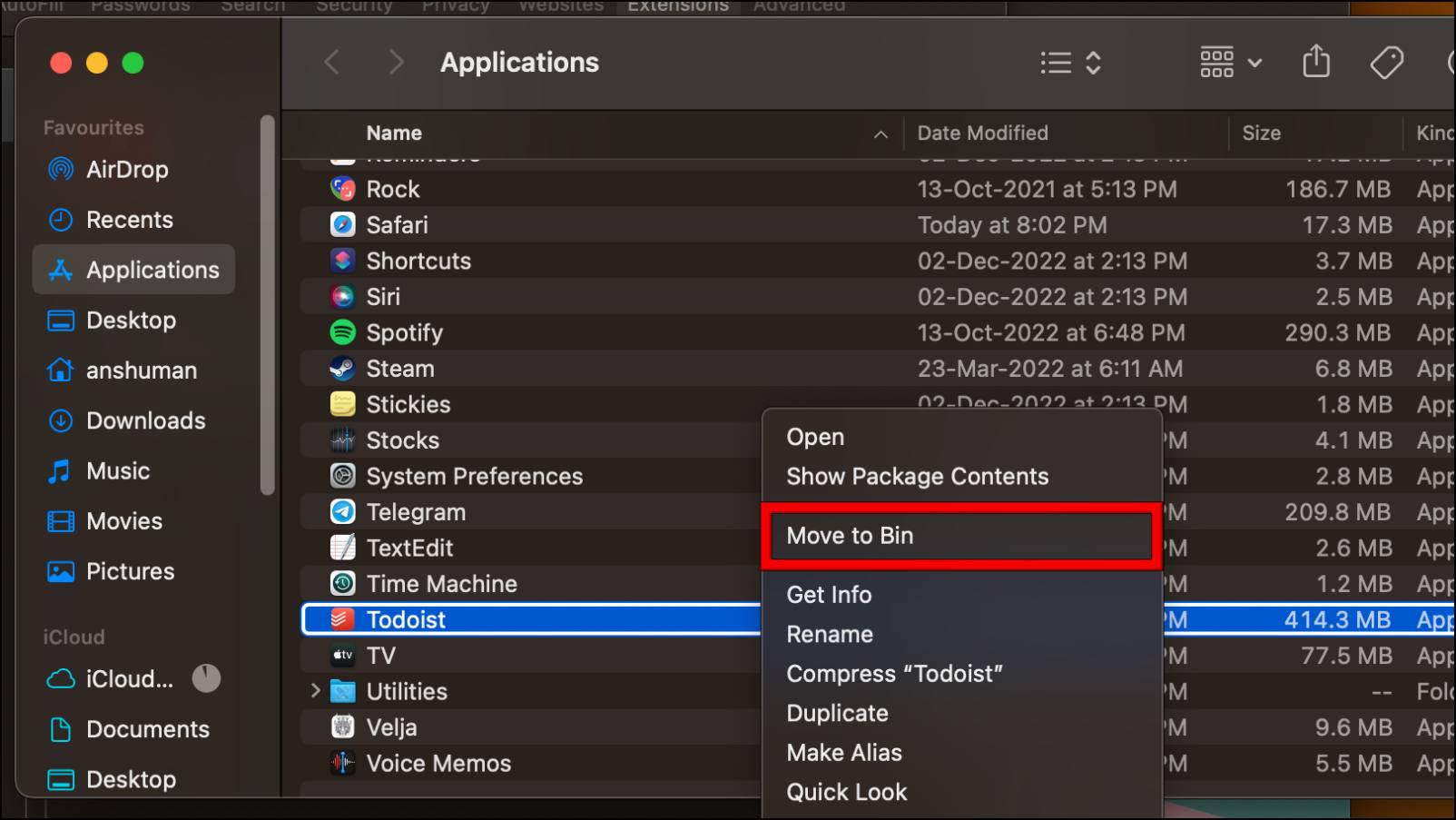Click the Shortcuts app icon
The image size is (1456, 820).
pyautogui.click(x=342, y=261)
